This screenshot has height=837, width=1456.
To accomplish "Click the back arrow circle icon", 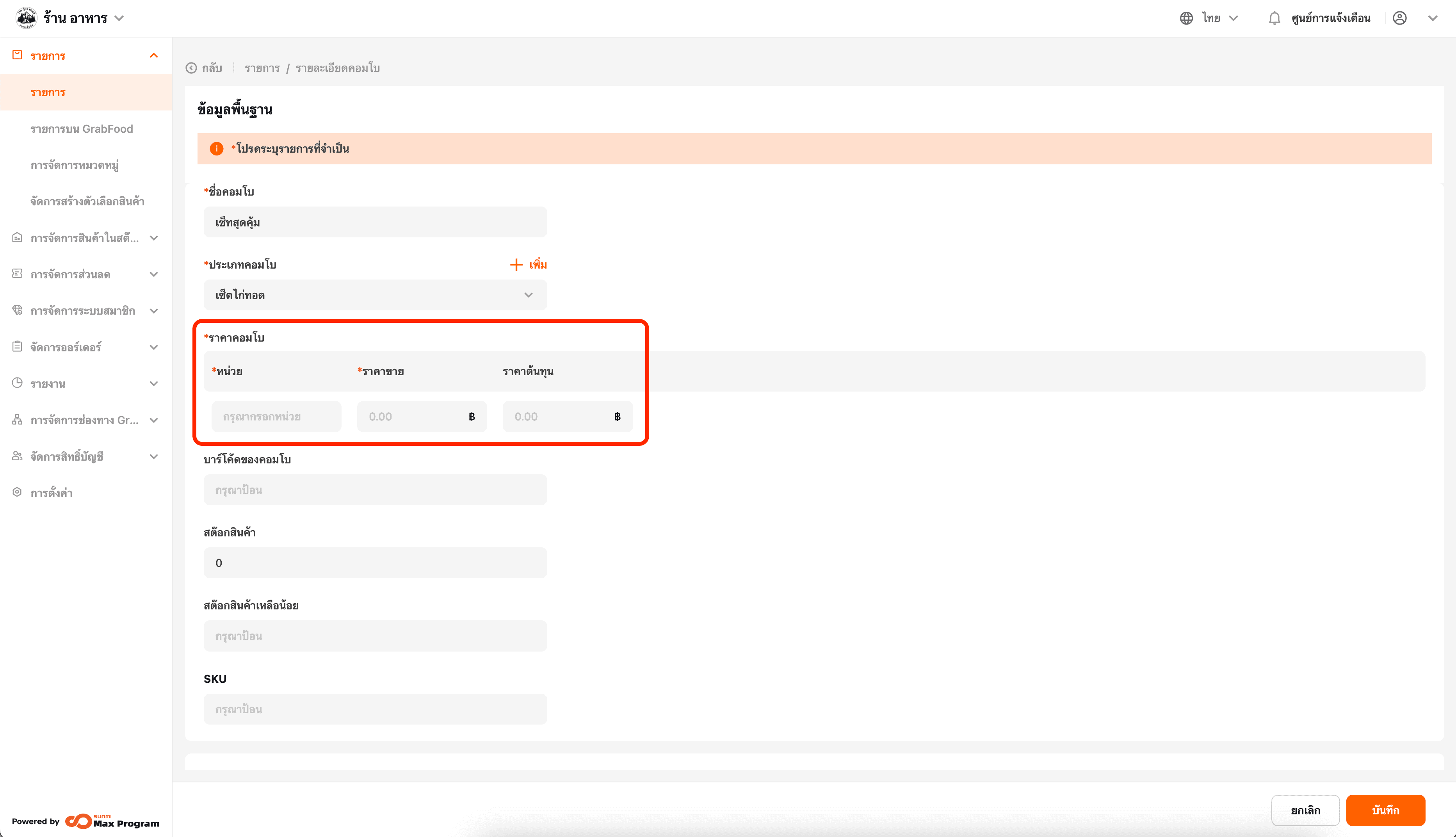I will (x=191, y=68).
